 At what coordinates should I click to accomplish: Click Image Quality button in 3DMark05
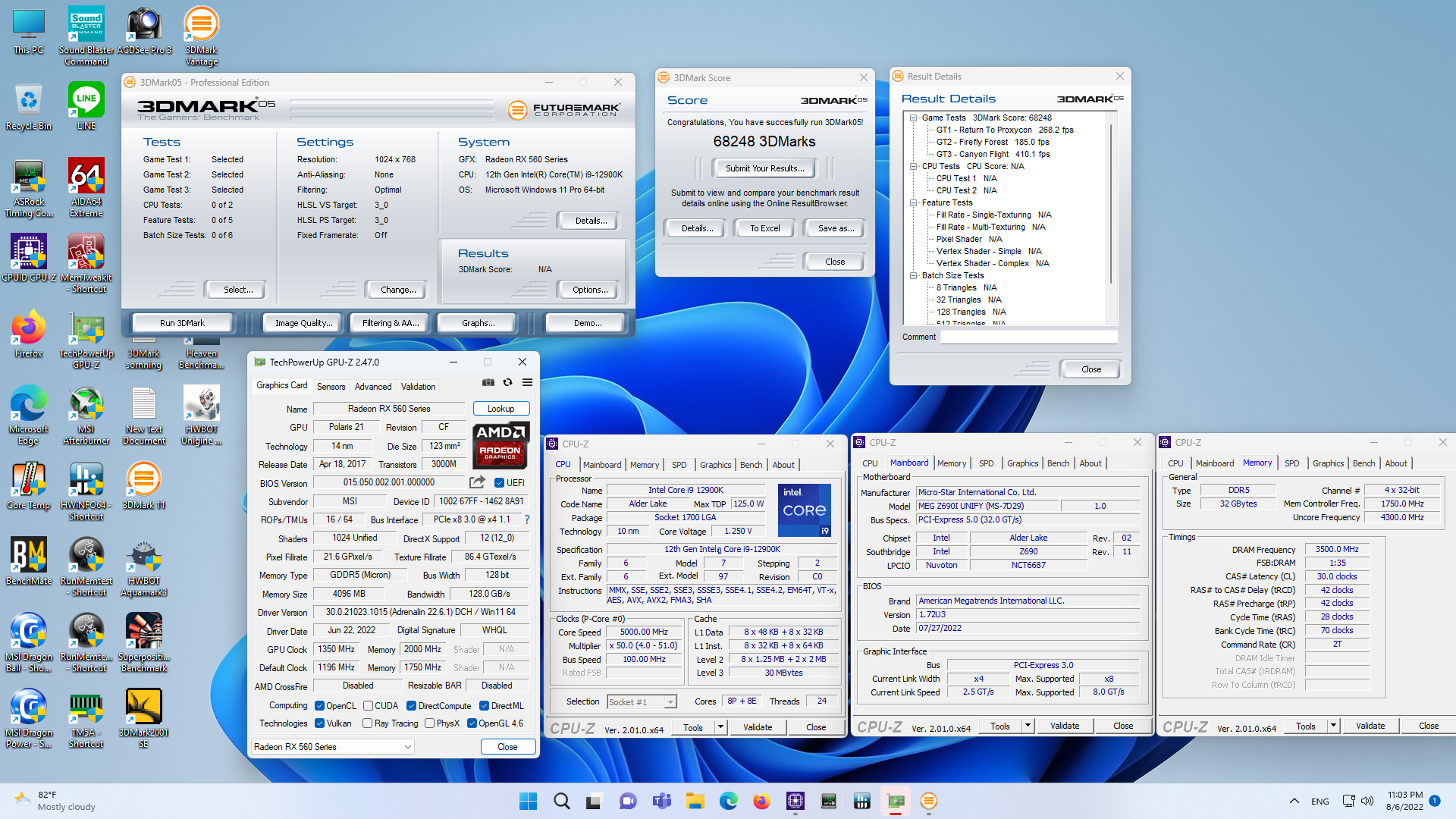pos(303,323)
